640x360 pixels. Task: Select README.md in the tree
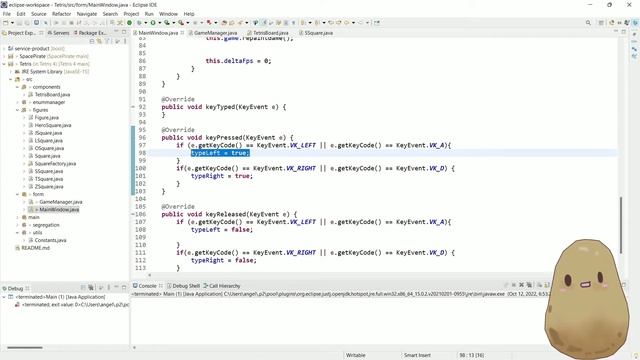[36, 248]
